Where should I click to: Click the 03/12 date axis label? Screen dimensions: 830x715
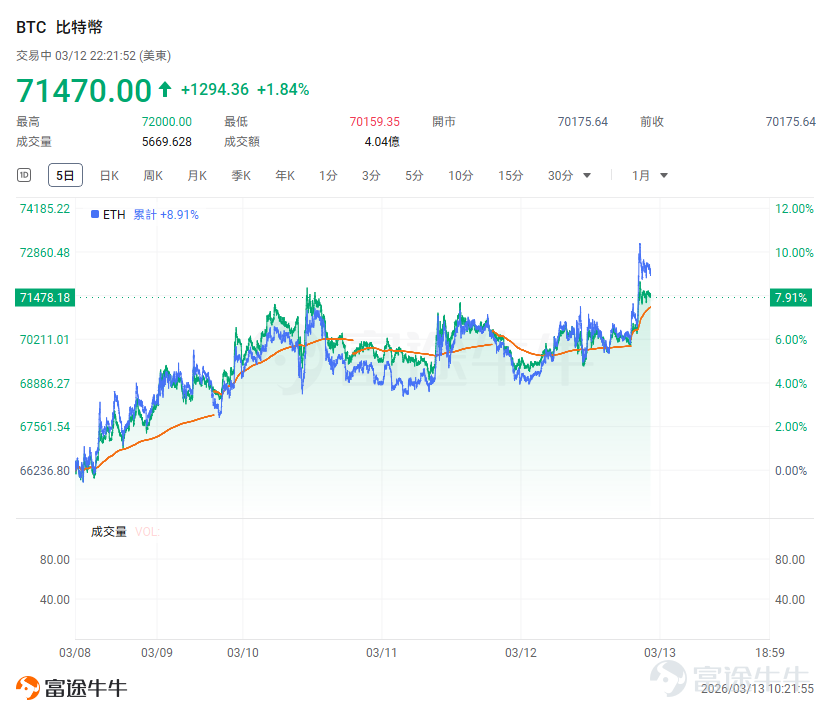[521, 653]
